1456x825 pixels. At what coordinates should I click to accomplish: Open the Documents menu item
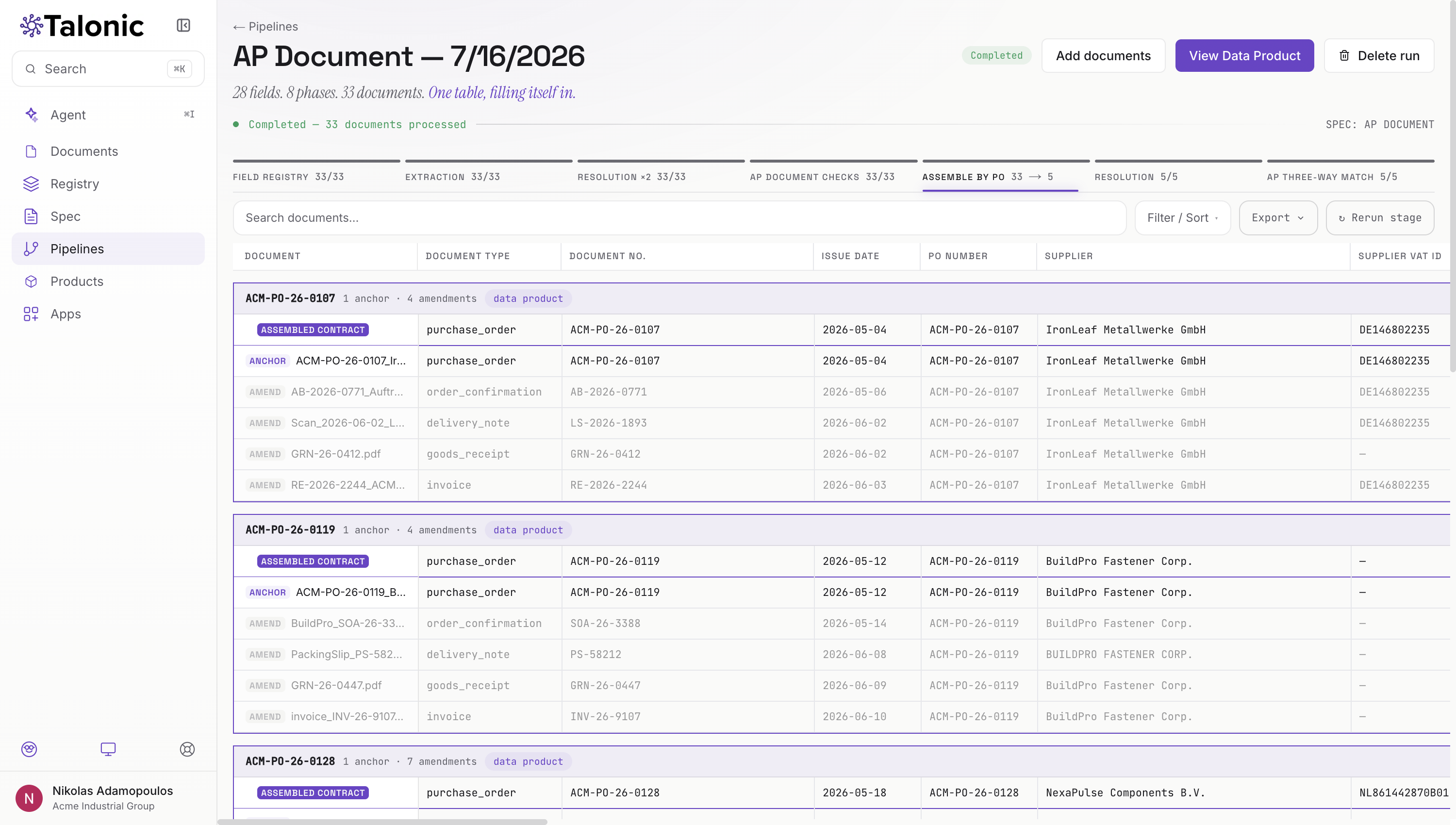[108, 151]
